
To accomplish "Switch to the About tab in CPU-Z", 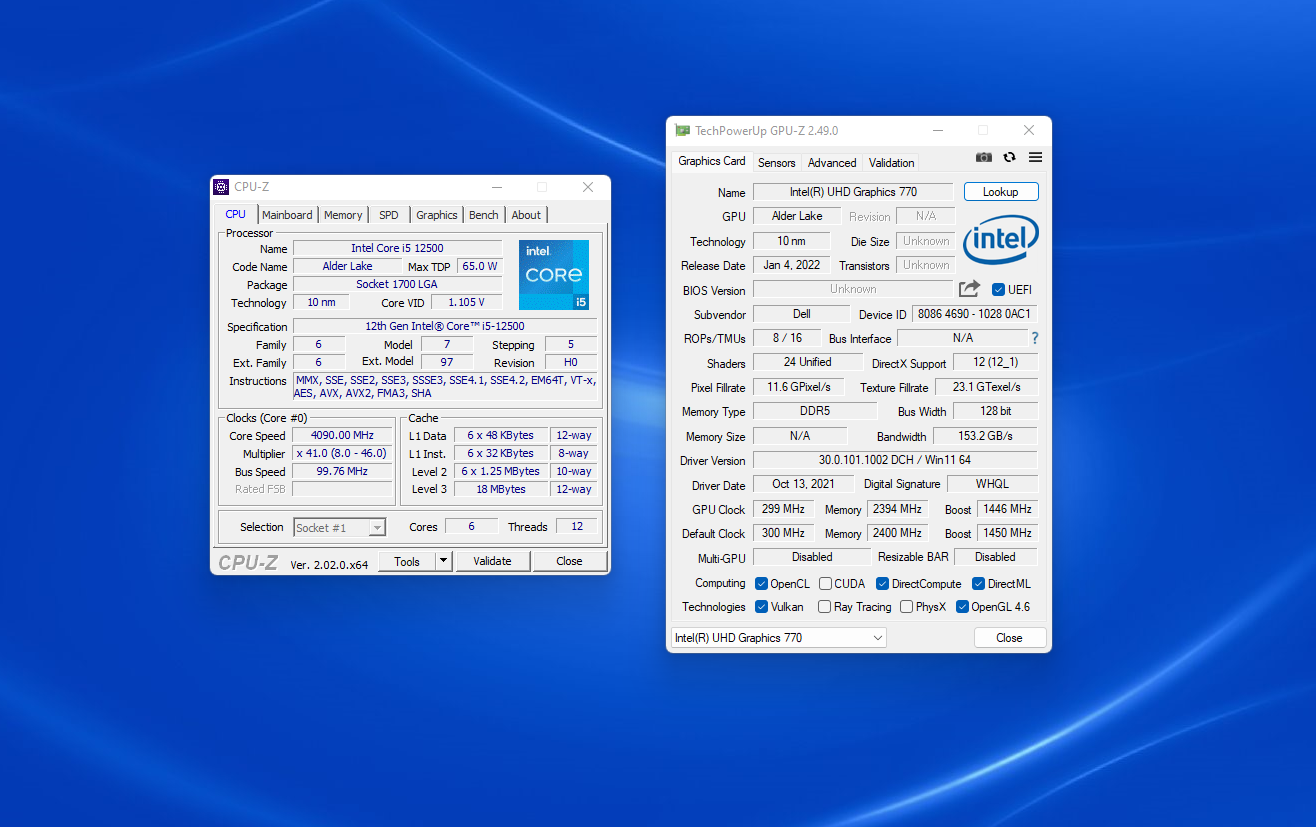I will click(526, 215).
